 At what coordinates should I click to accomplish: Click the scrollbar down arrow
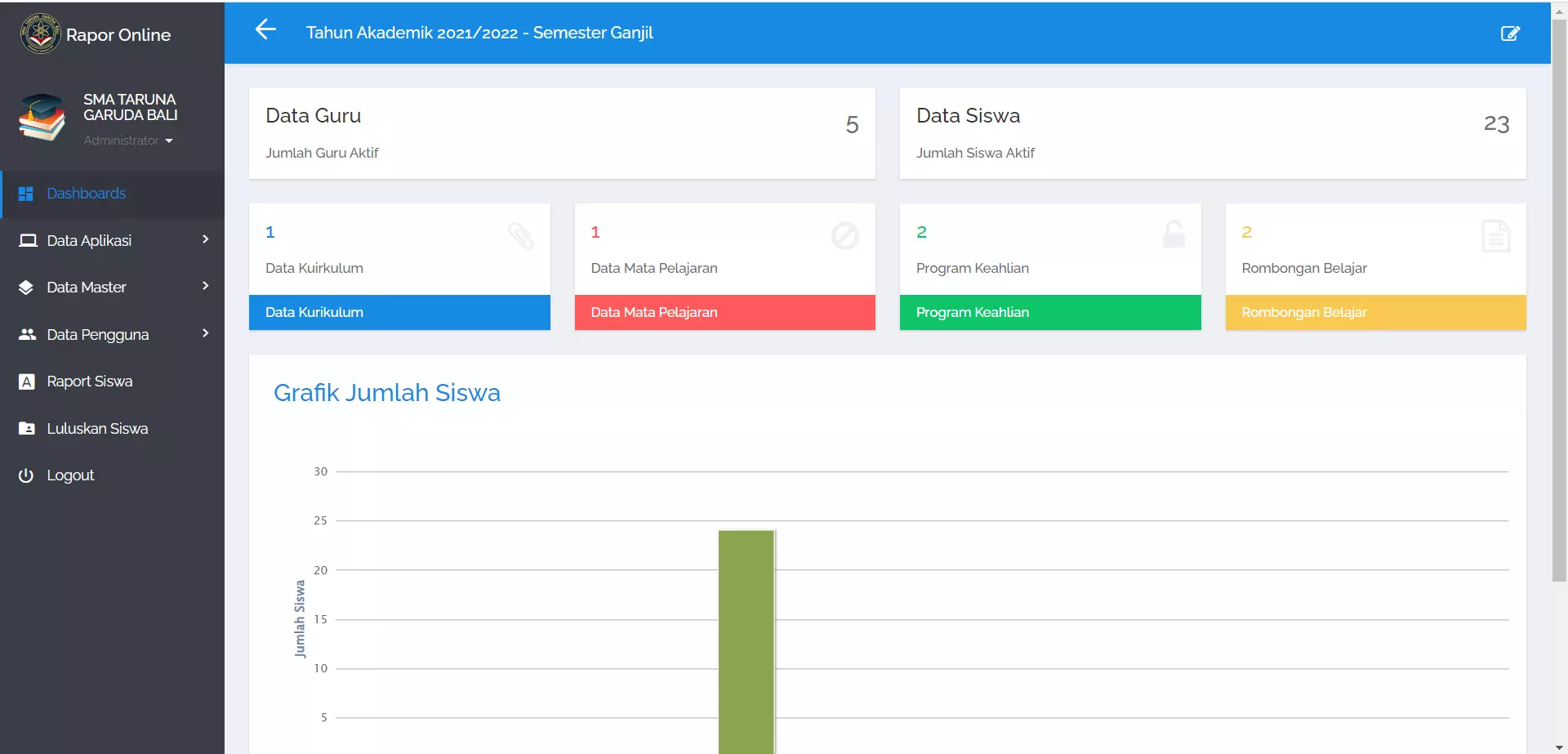[1559, 747]
